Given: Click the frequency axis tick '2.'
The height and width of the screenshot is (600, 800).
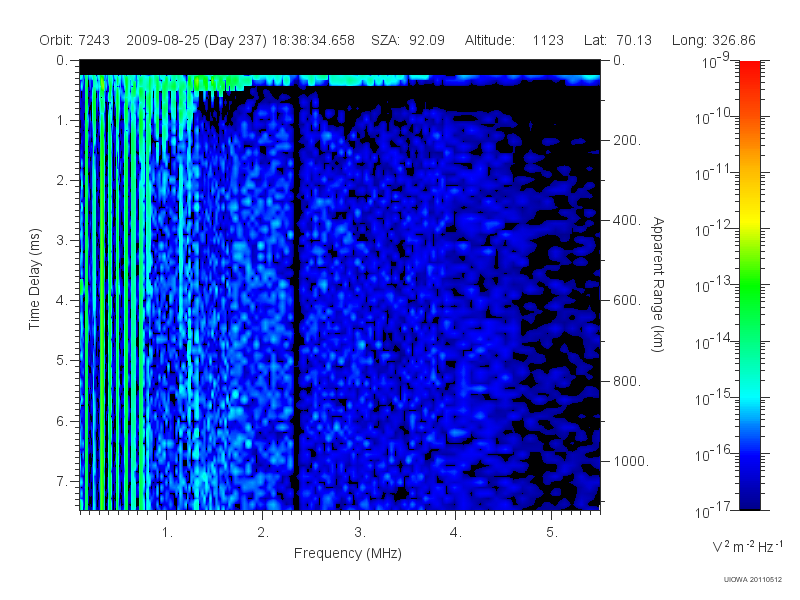Looking at the screenshot, I should pos(263,533).
